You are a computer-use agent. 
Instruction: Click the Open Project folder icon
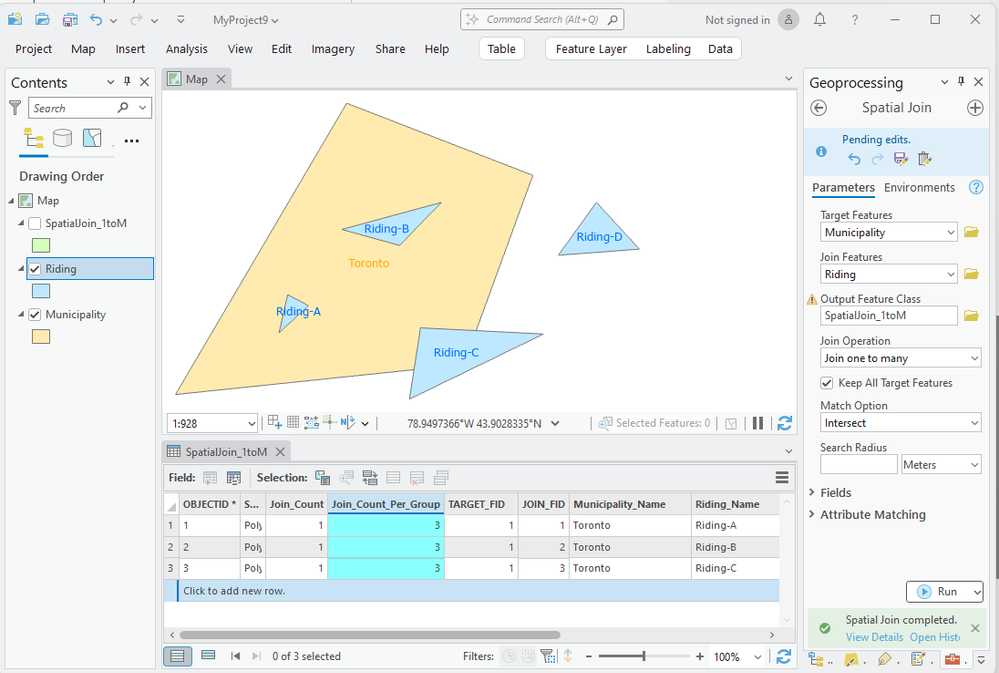[42, 19]
